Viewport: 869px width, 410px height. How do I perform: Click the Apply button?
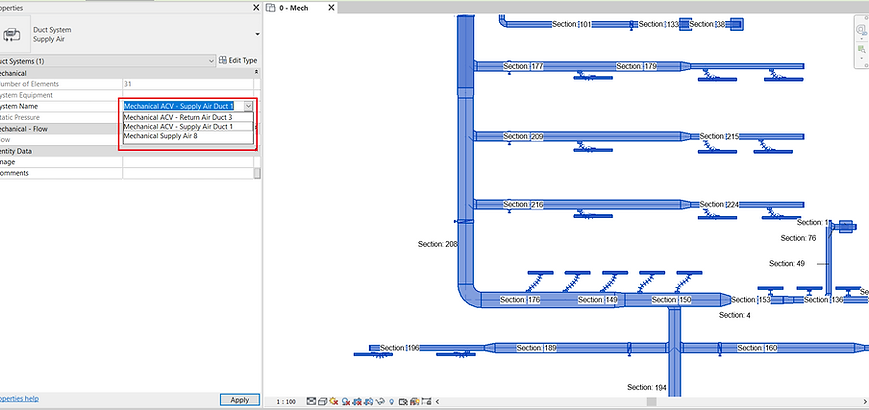(x=239, y=399)
